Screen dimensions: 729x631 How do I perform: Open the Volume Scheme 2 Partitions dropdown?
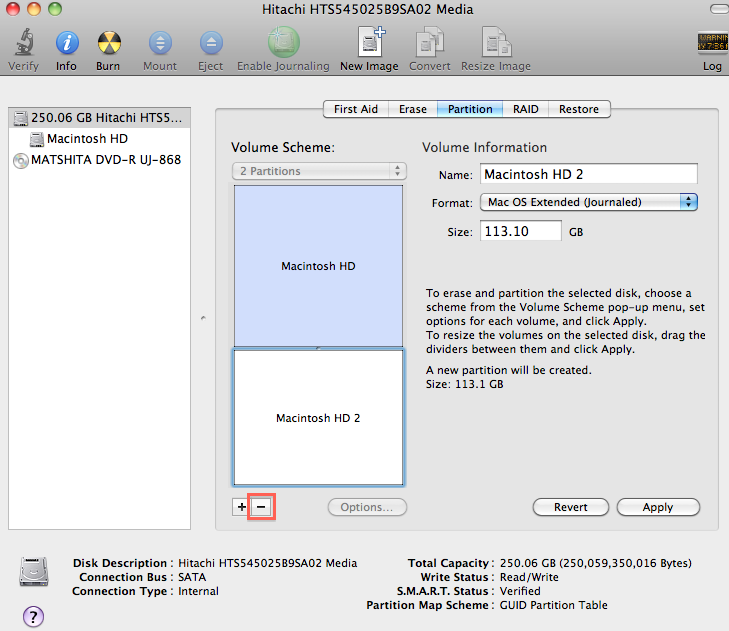[x=319, y=171]
